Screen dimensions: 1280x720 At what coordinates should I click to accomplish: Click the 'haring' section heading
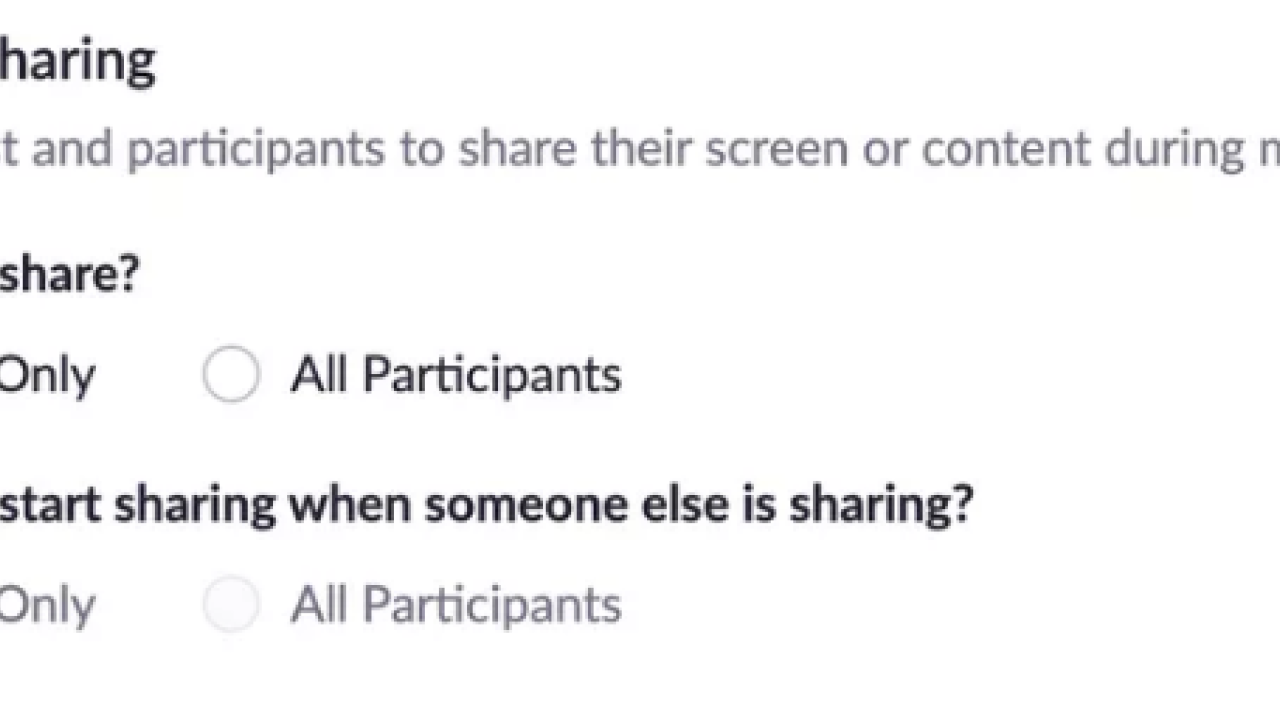click(x=76, y=62)
